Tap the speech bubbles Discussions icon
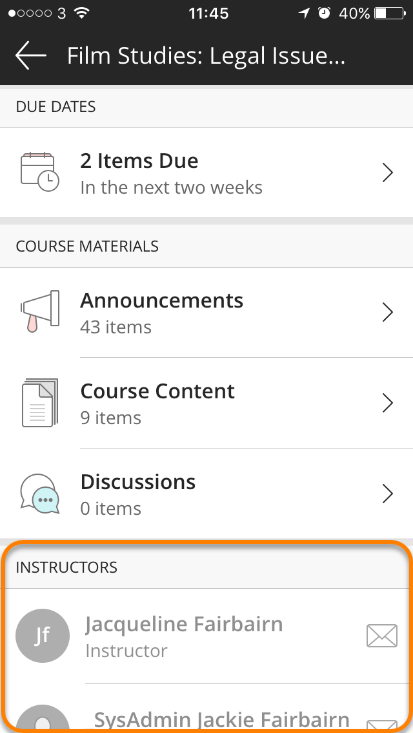This screenshot has height=733, width=413. click(40, 494)
